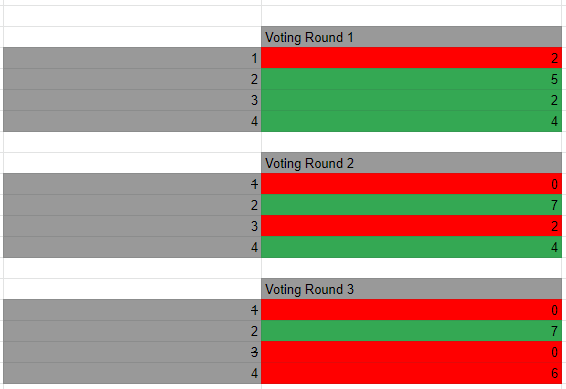Select Round 1 green cell showing 4
The width and height of the screenshot is (566, 389).
tap(412, 121)
